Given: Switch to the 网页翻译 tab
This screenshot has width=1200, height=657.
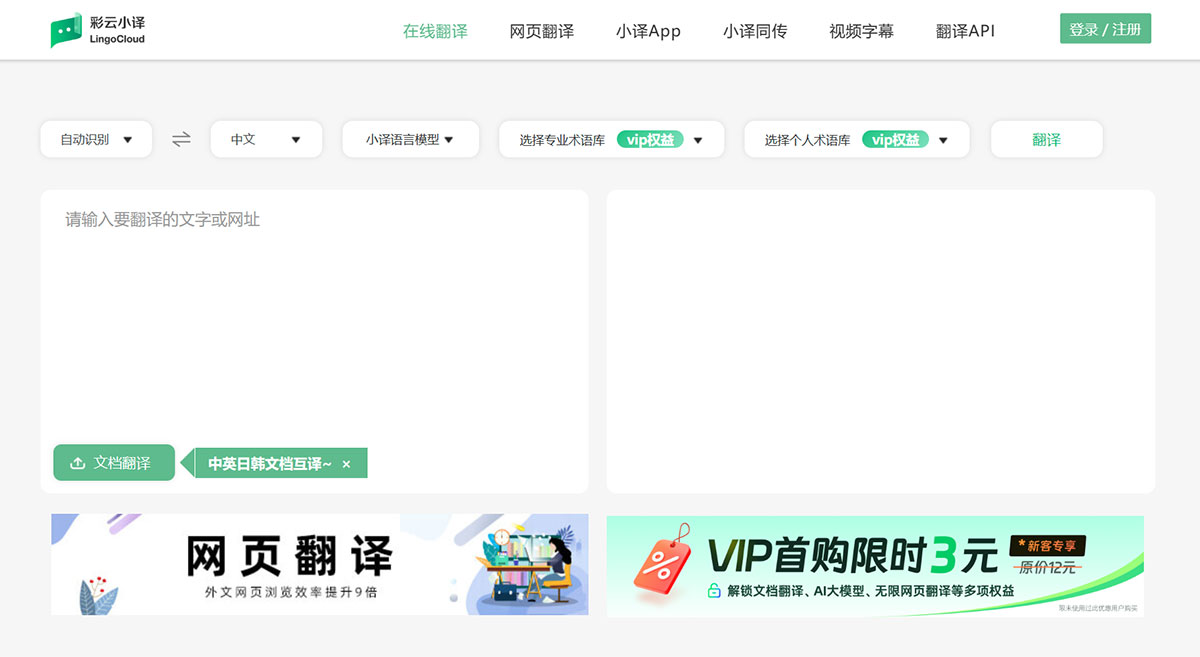Looking at the screenshot, I should click(x=541, y=31).
